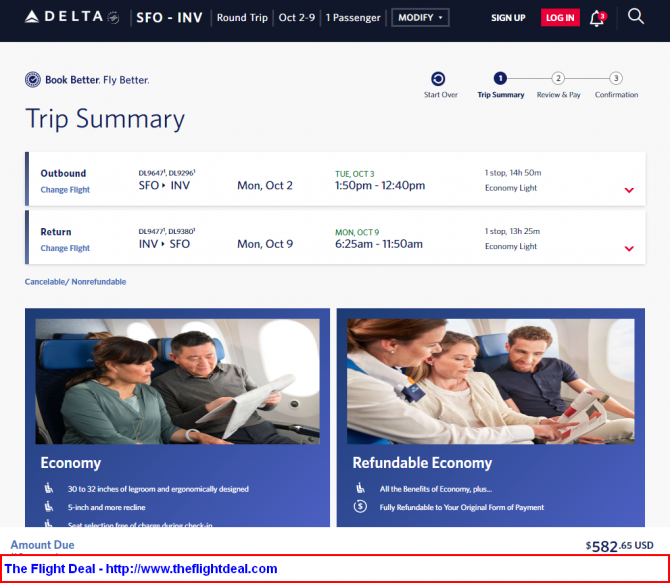Click the SFO - INV route in header

pyautogui.click(x=169, y=18)
